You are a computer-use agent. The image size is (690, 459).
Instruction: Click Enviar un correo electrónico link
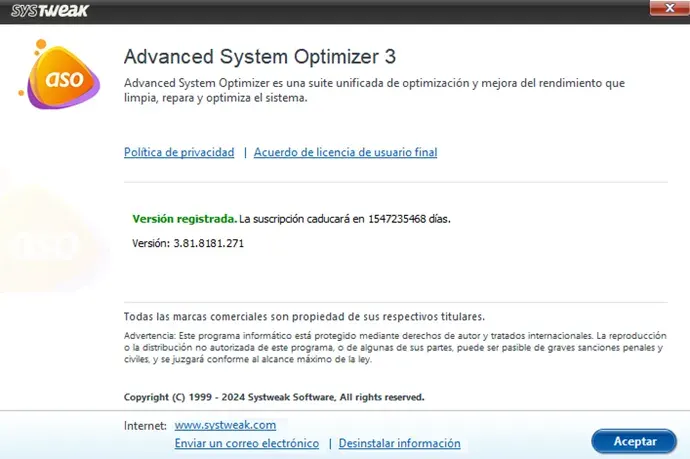point(247,443)
